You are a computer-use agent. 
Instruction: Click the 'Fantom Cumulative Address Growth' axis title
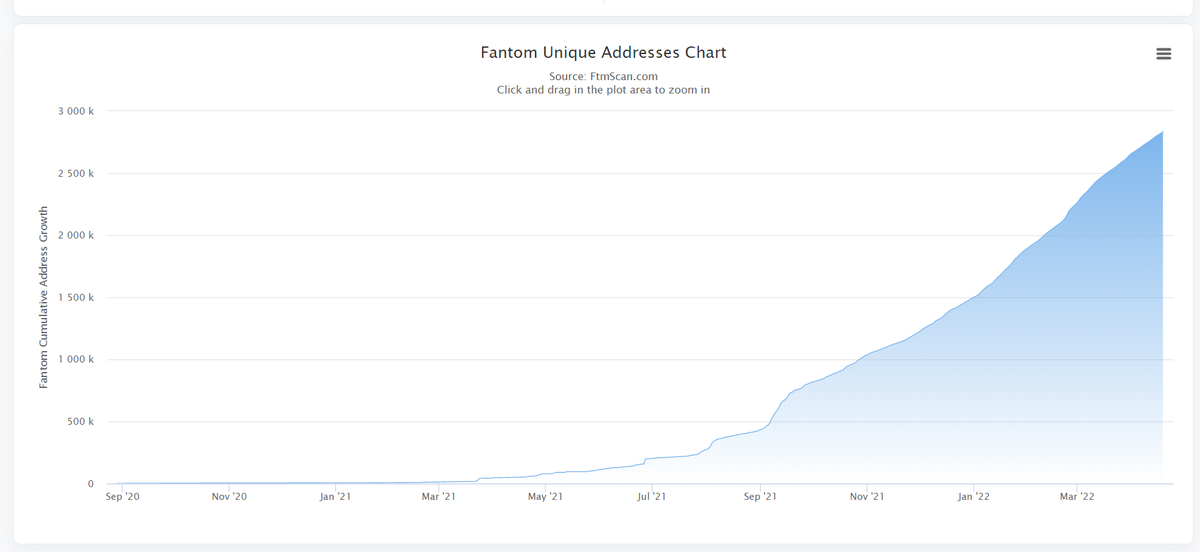click(44, 297)
